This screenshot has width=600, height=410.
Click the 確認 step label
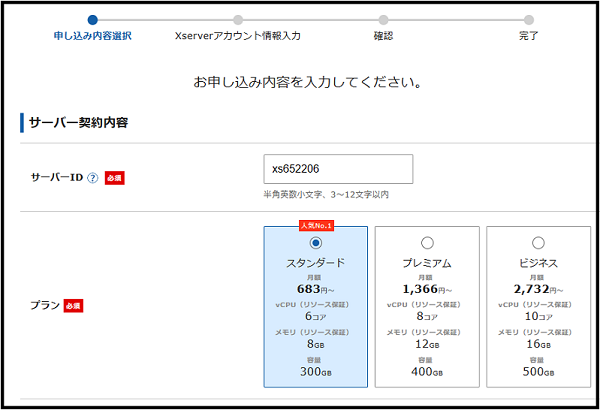click(383, 36)
